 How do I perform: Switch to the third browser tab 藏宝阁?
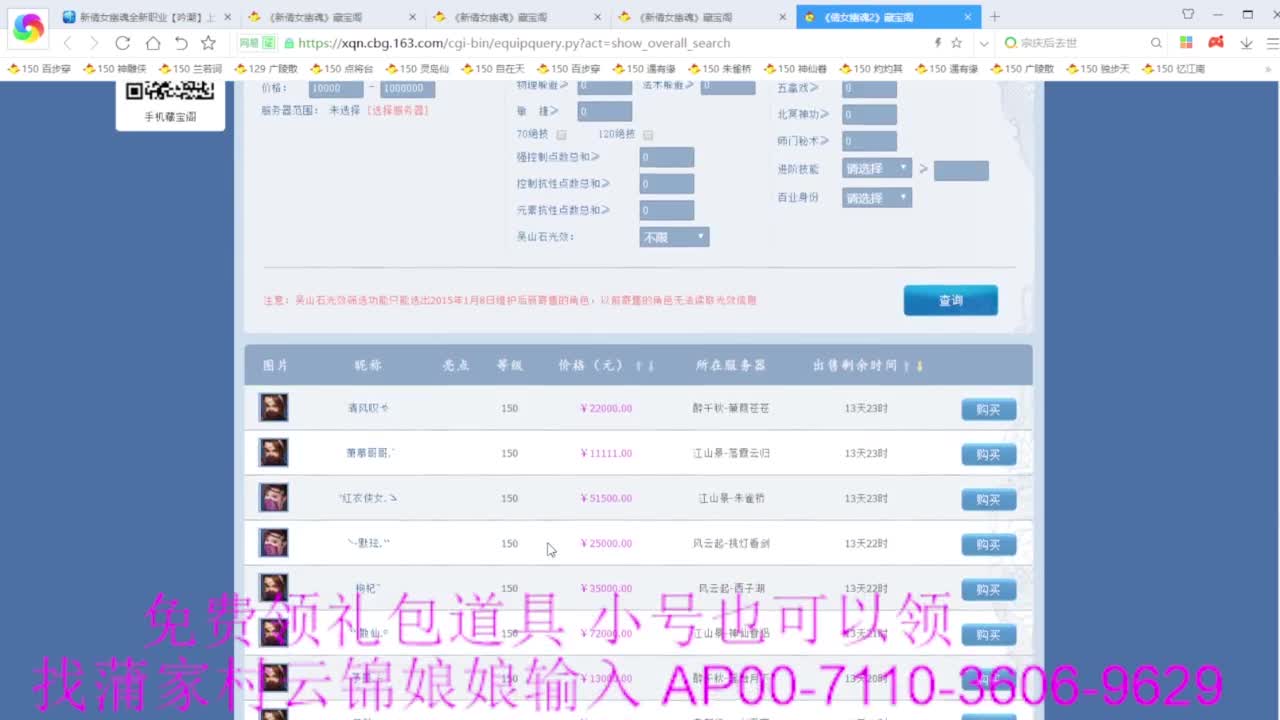[x=518, y=17]
